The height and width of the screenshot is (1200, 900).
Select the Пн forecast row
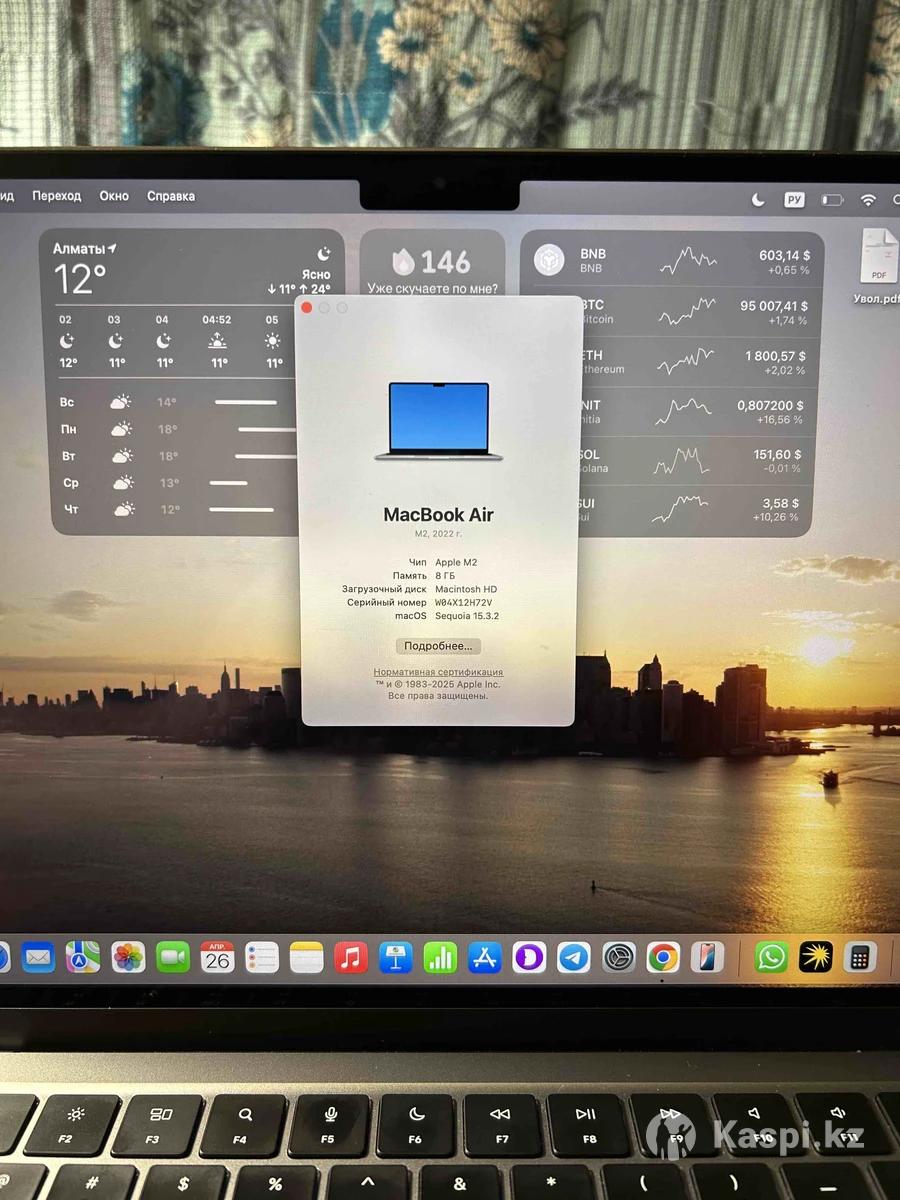point(176,429)
